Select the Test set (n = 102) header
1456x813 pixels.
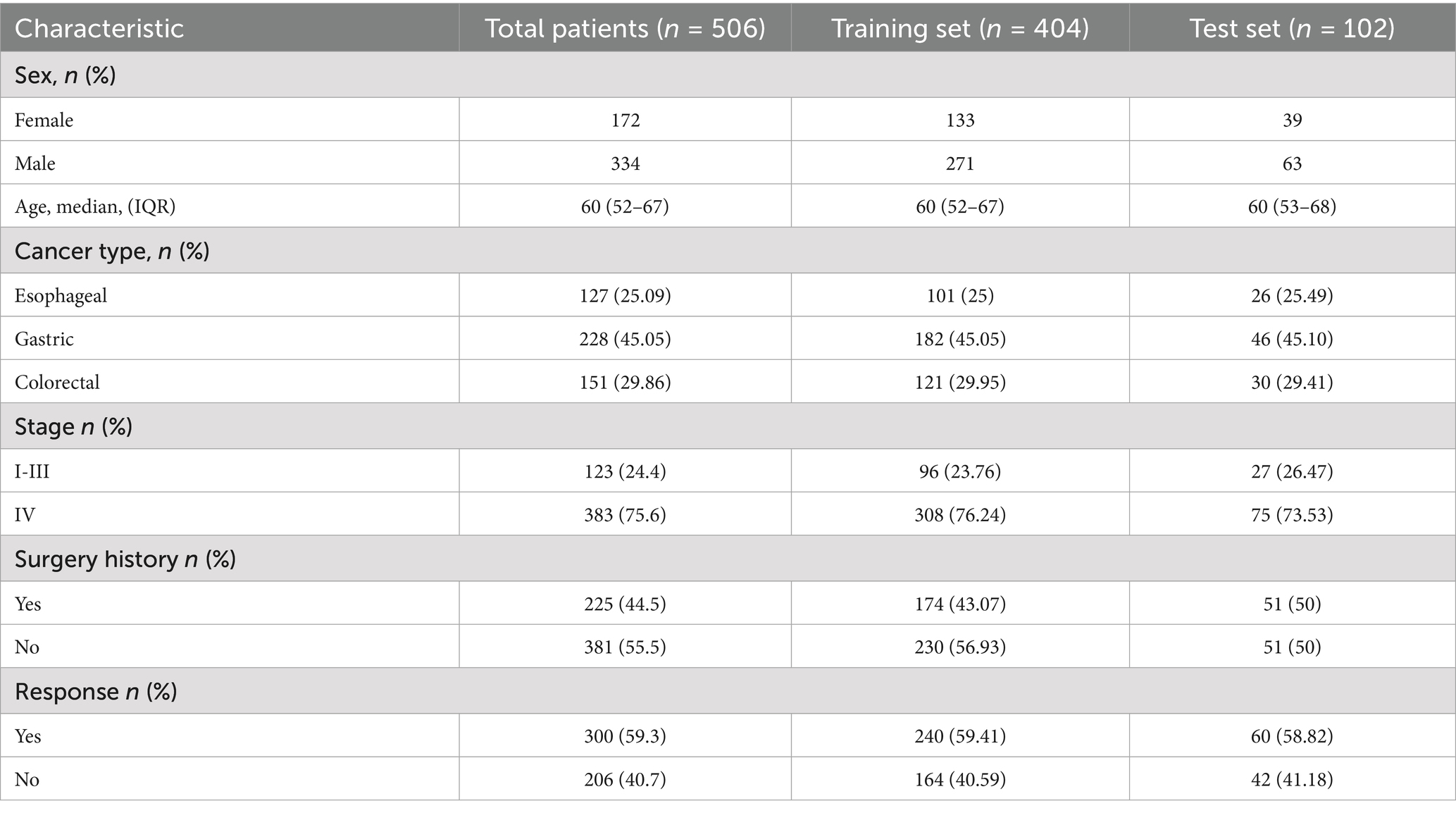click(x=1292, y=28)
